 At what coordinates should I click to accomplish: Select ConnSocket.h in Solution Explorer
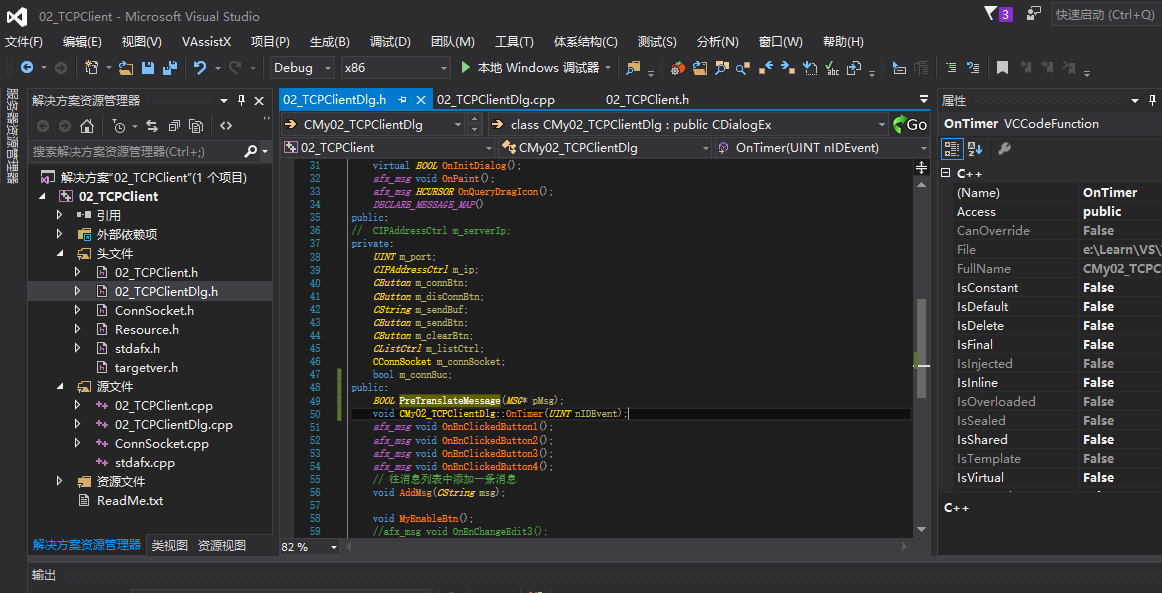(x=154, y=311)
